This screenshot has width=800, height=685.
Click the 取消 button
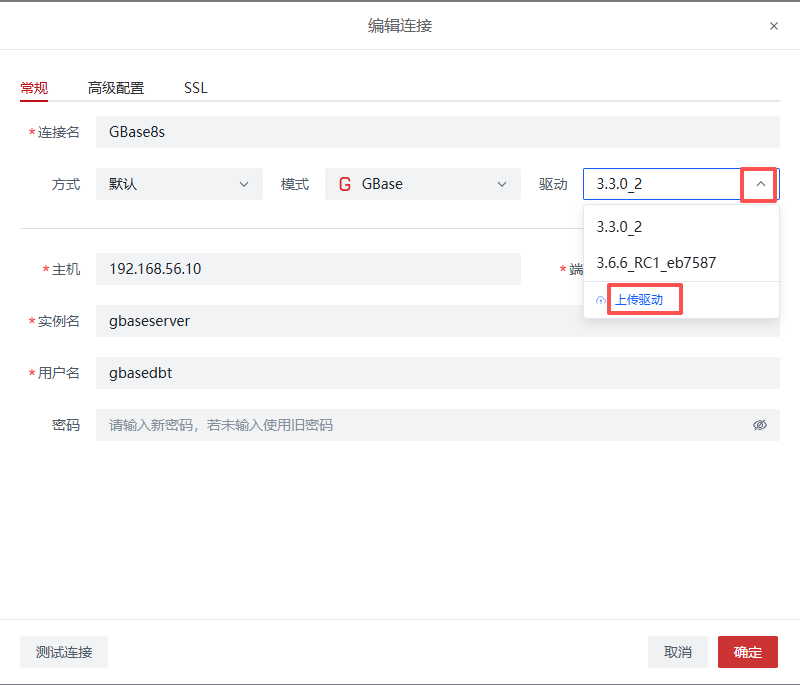[x=678, y=652]
